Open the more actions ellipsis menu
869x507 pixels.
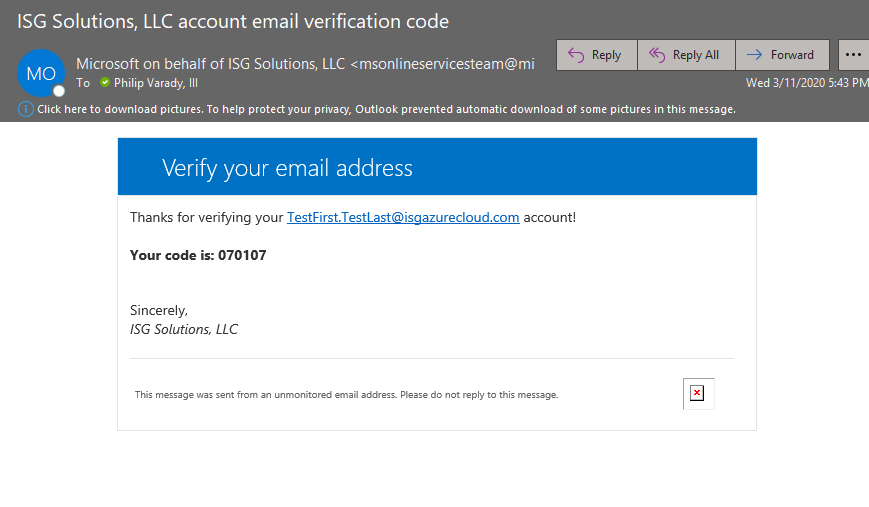pyautogui.click(x=853, y=55)
